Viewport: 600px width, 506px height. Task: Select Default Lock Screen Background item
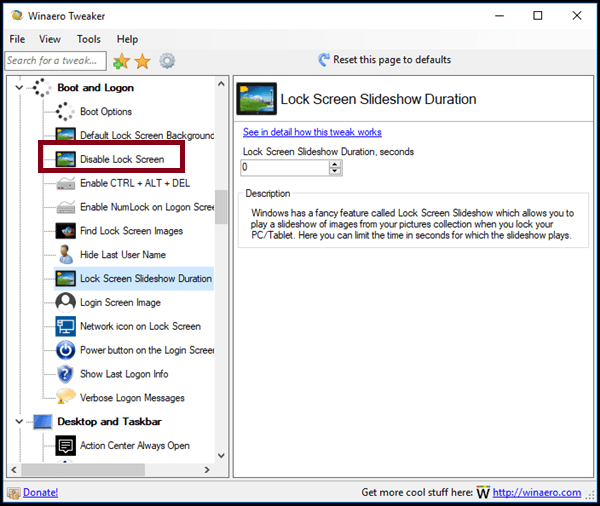pos(147,135)
